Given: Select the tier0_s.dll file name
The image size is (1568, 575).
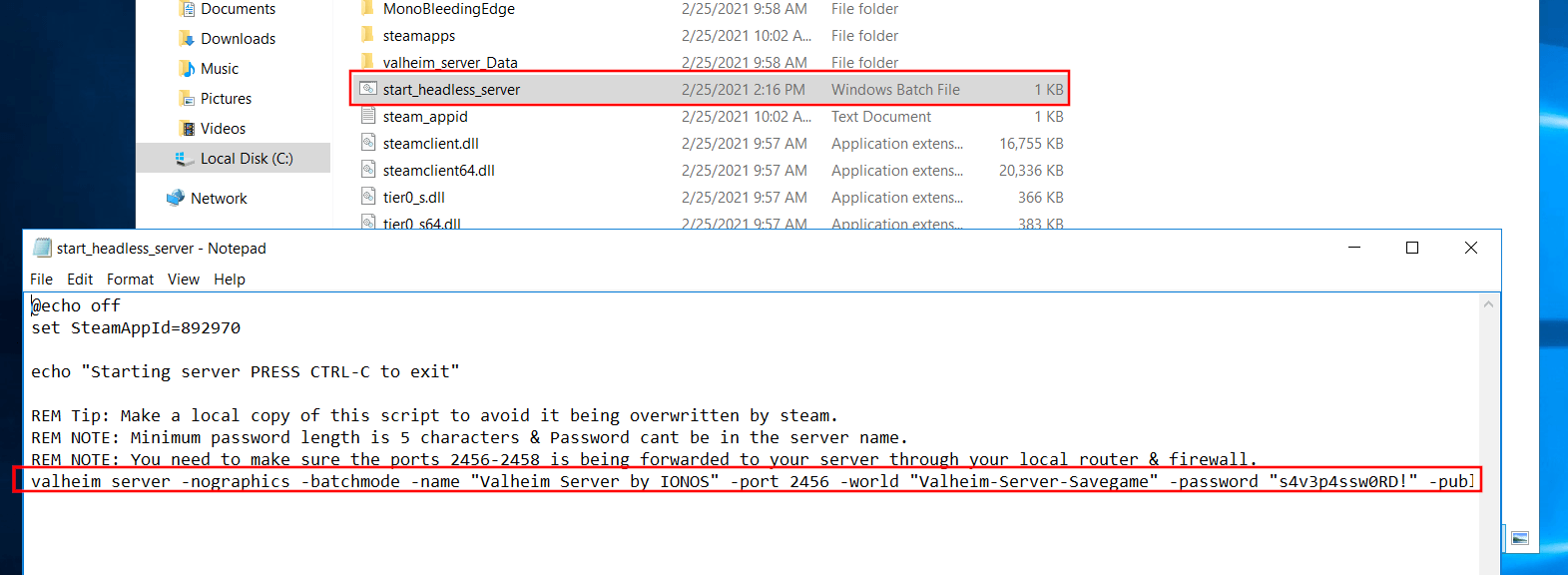Looking at the screenshot, I should (x=414, y=198).
